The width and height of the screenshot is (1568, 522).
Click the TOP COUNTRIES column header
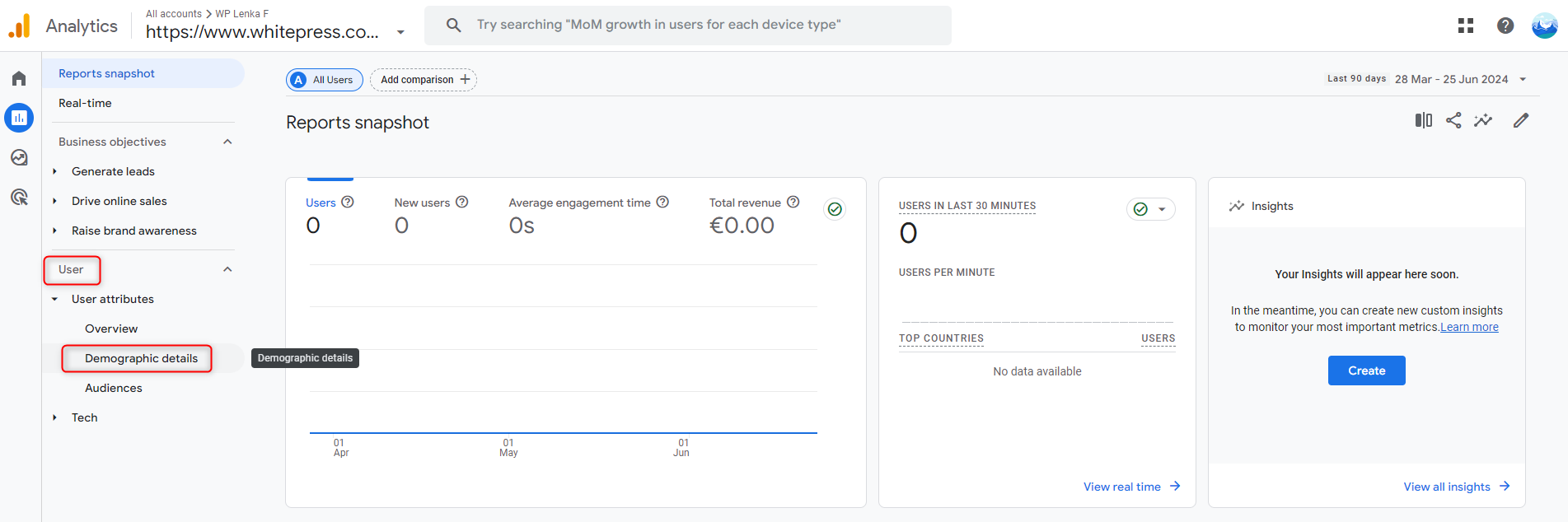click(x=941, y=338)
